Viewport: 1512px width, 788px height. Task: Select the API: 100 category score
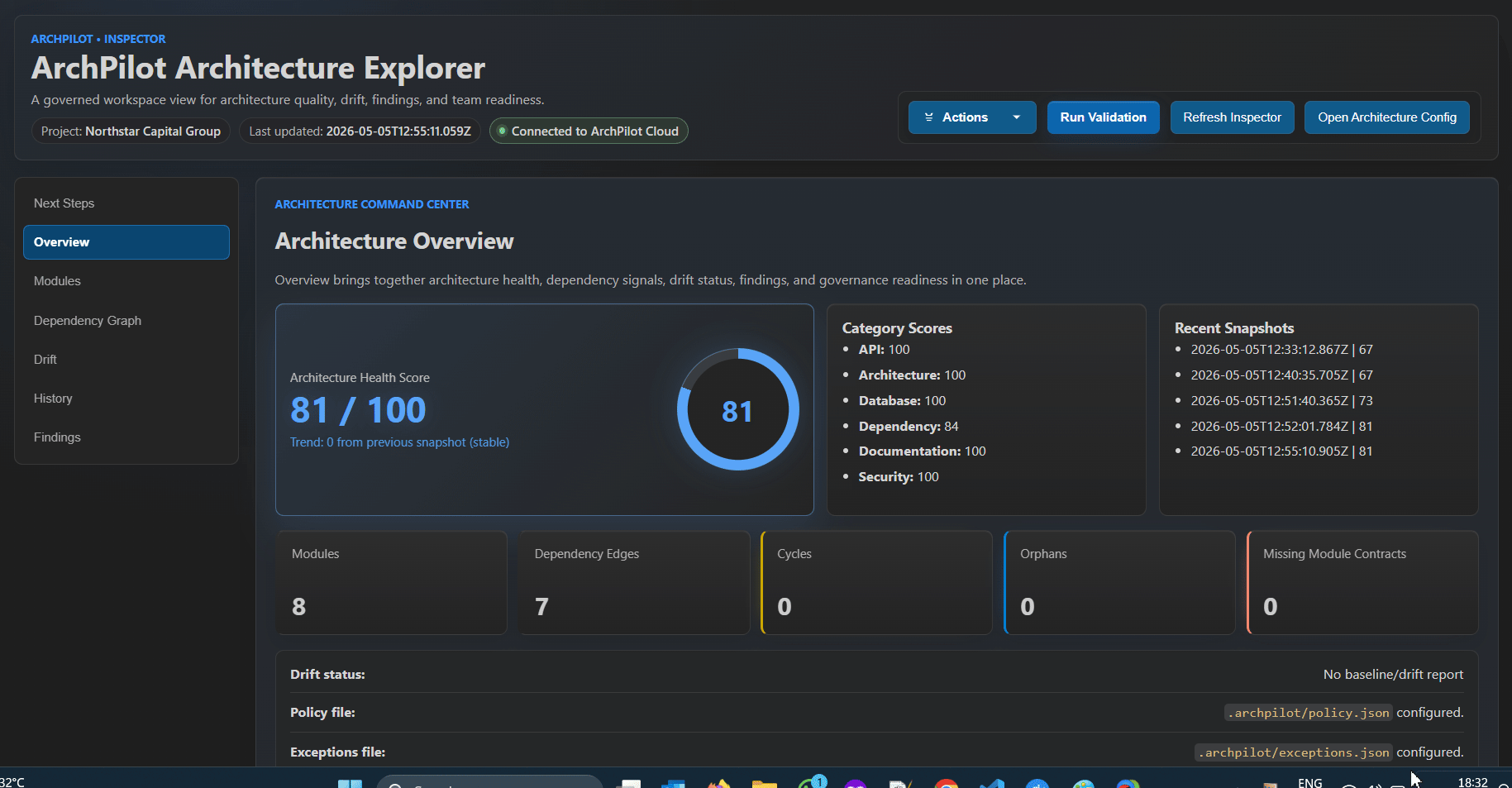point(884,350)
